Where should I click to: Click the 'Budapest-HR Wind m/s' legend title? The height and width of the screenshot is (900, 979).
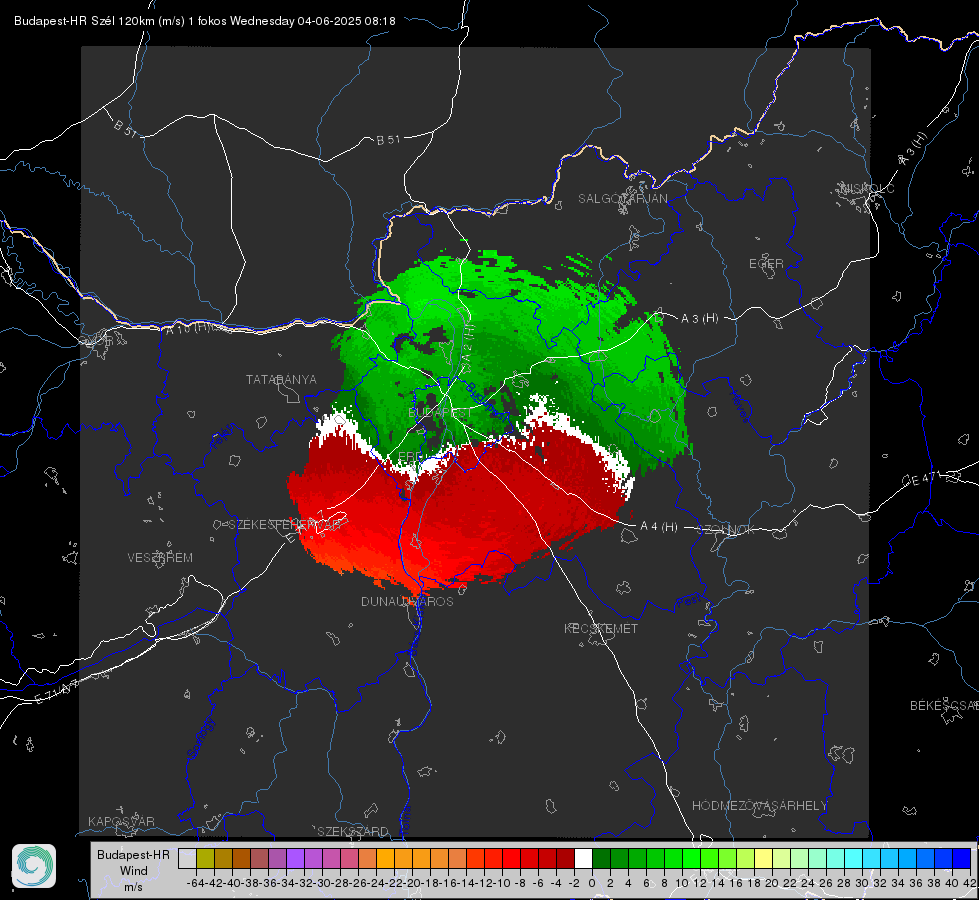coord(134,870)
